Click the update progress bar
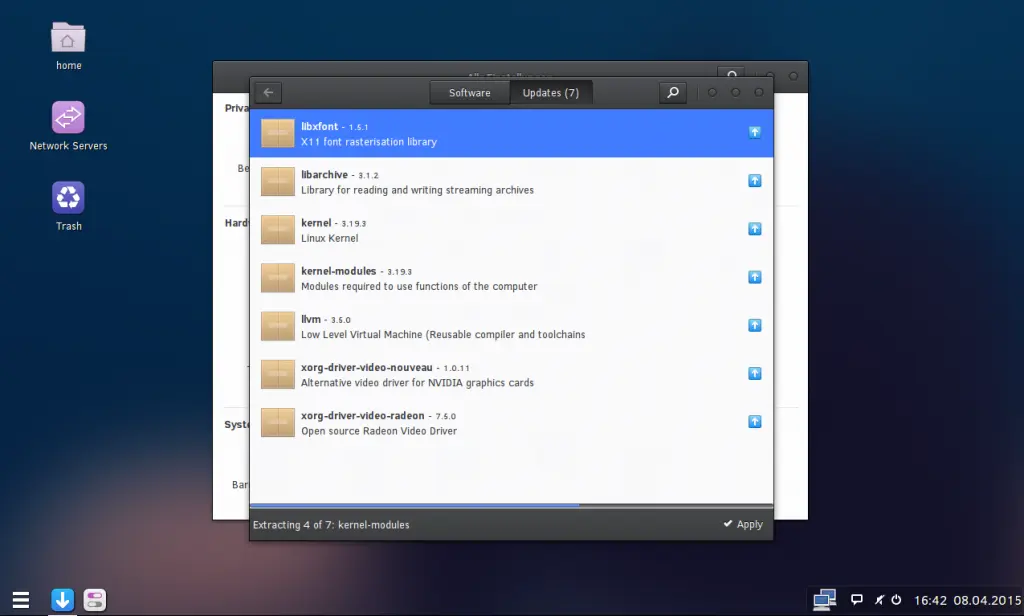The width and height of the screenshot is (1024, 616). (511, 504)
